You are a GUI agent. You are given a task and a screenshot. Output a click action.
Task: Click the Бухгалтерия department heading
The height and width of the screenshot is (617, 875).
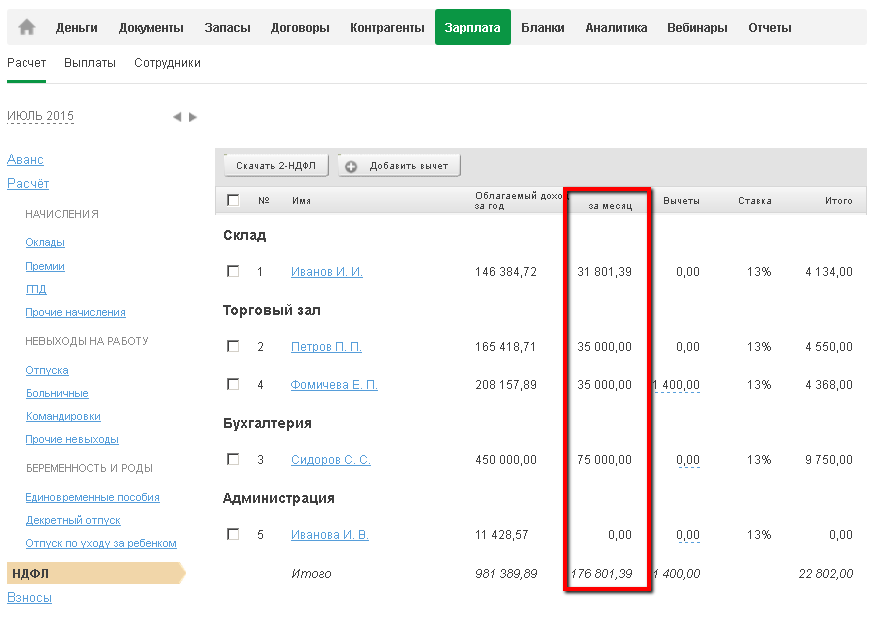(267, 423)
